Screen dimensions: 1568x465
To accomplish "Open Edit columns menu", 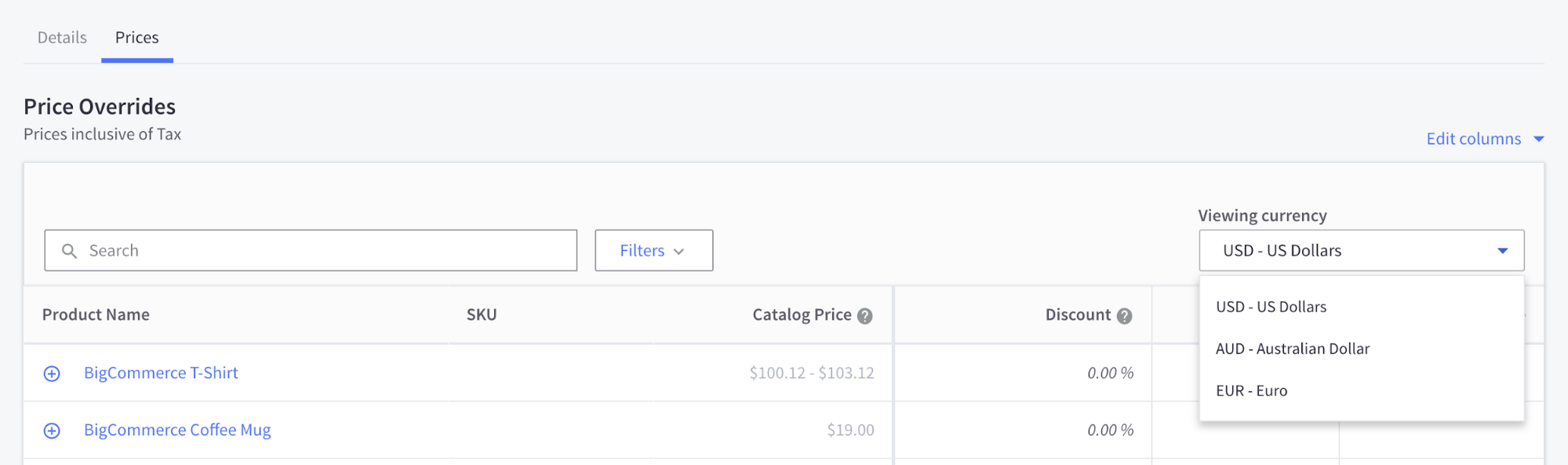I will point(1485,139).
